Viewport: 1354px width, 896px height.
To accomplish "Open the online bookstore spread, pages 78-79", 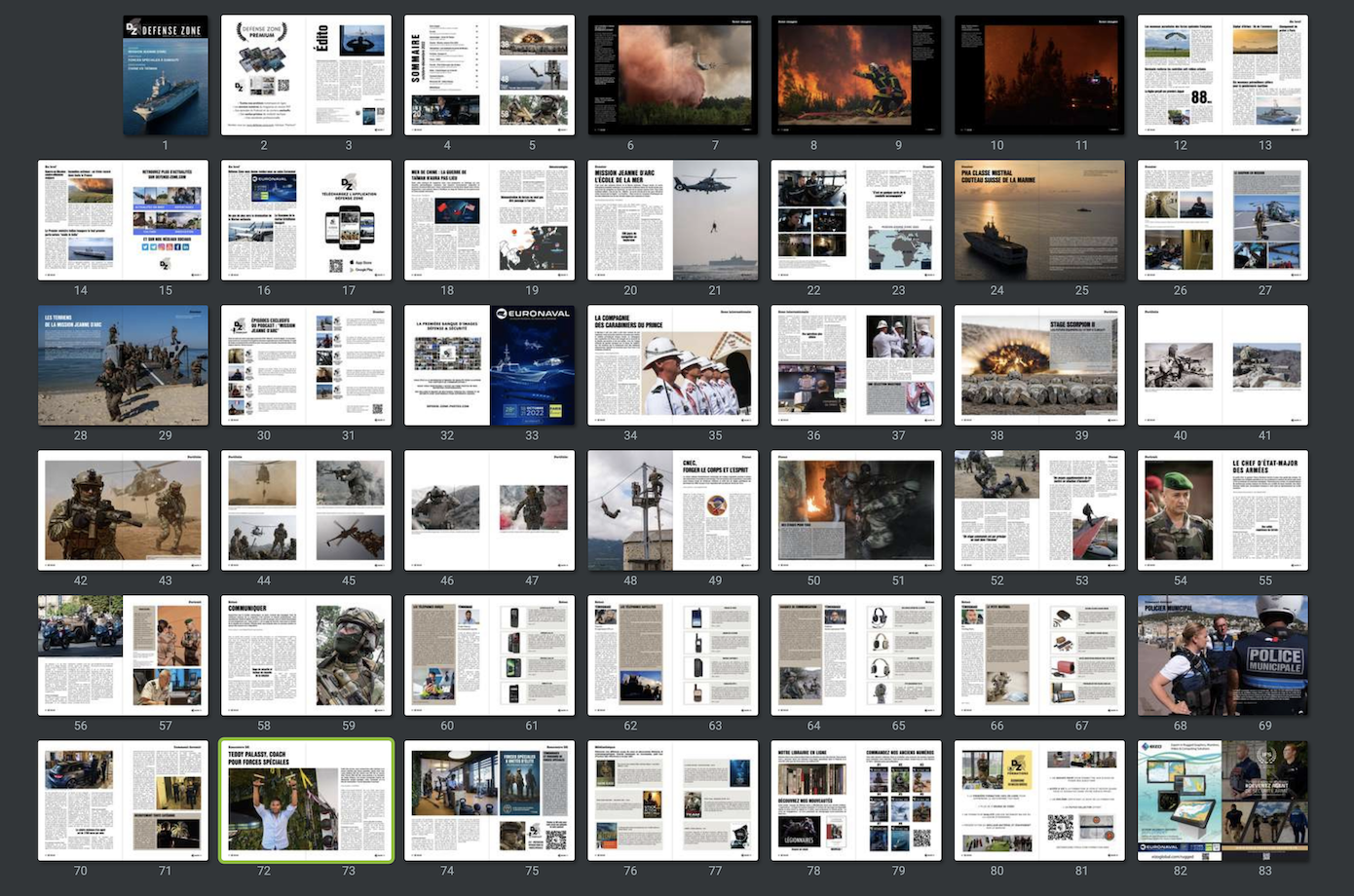I will click(856, 801).
